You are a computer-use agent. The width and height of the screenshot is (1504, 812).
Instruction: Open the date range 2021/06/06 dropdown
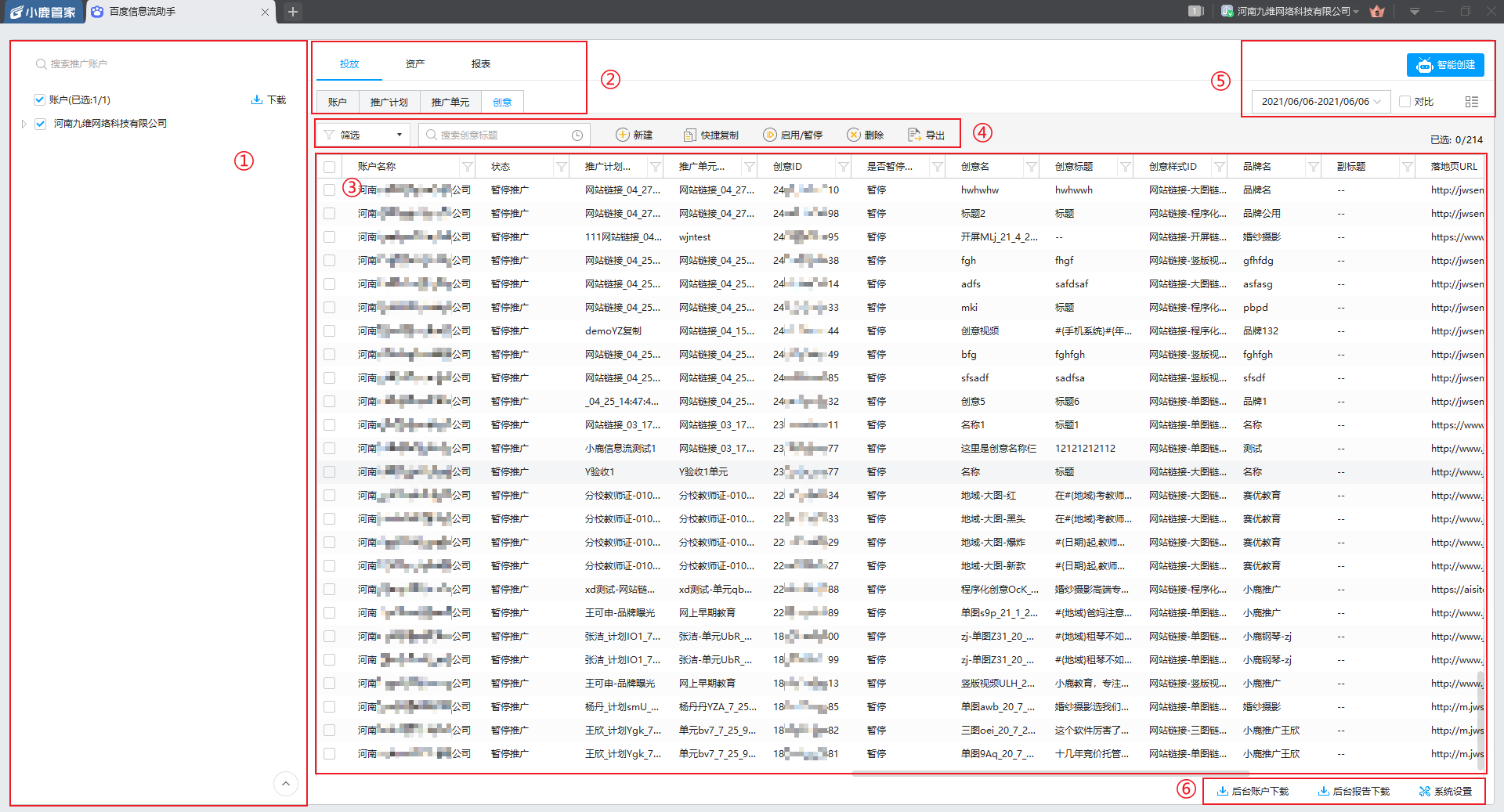tap(1321, 102)
